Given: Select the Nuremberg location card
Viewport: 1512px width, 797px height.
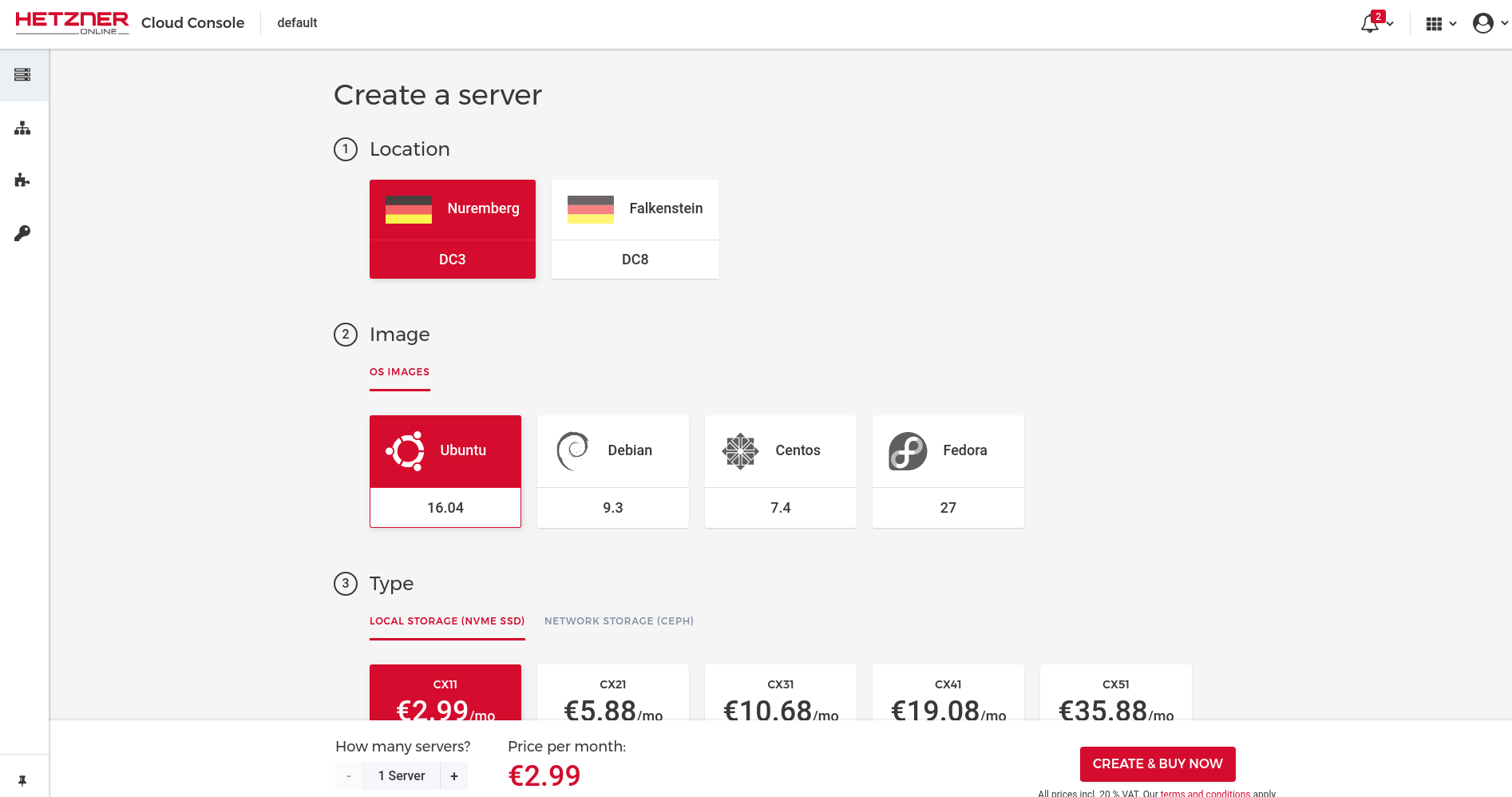Looking at the screenshot, I should tap(453, 229).
